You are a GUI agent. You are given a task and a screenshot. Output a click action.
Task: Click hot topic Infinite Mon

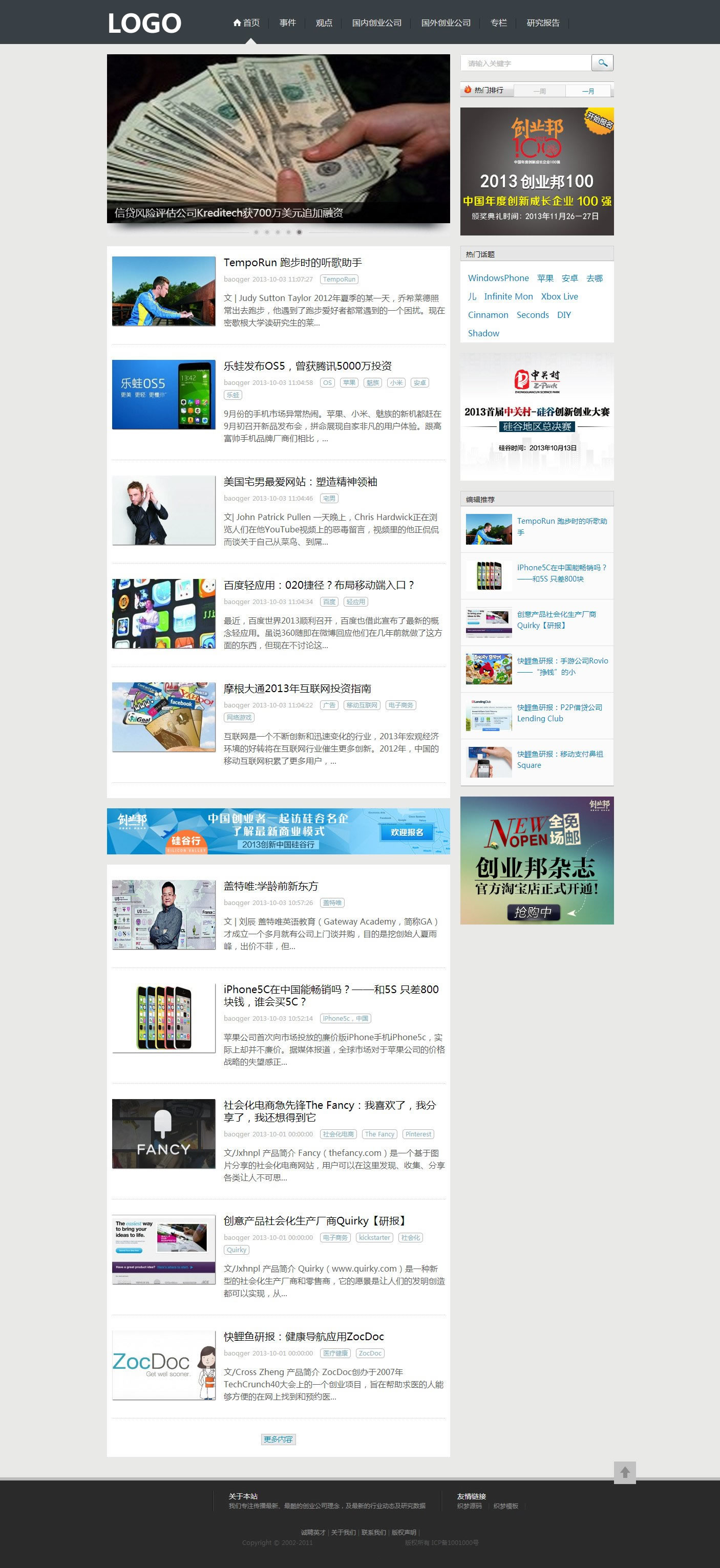(x=509, y=296)
